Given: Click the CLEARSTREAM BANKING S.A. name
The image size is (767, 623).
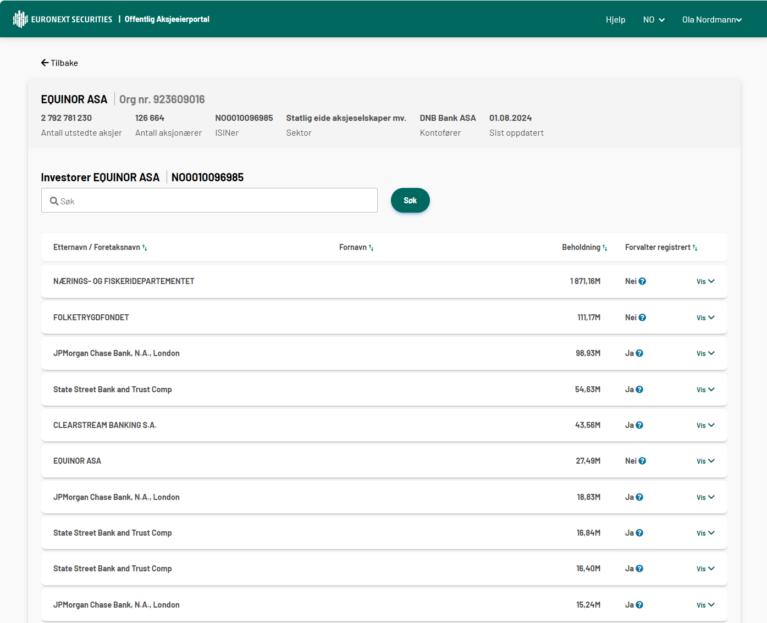Looking at the screenshot, I should [105, 425].
